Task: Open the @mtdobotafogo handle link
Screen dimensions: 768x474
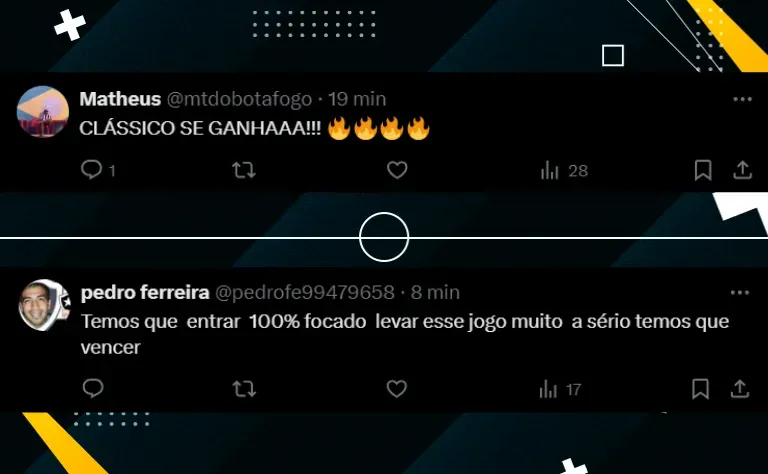Action: [x=239, y=99]
